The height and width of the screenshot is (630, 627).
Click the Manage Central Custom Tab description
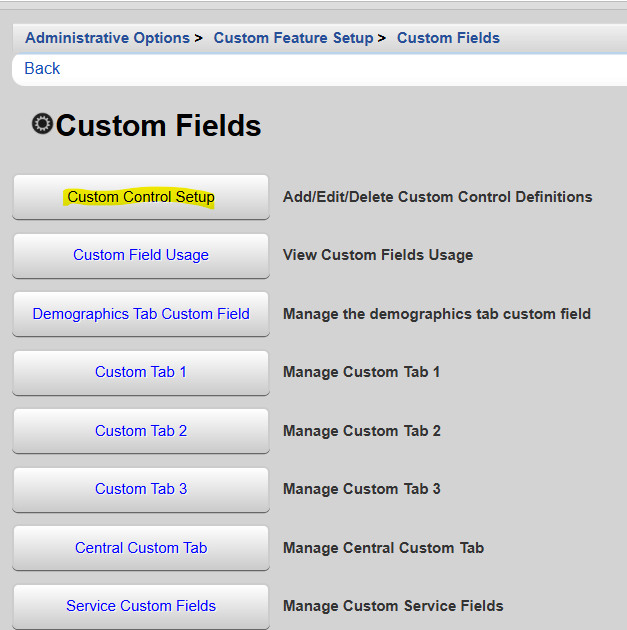[383, 548]
